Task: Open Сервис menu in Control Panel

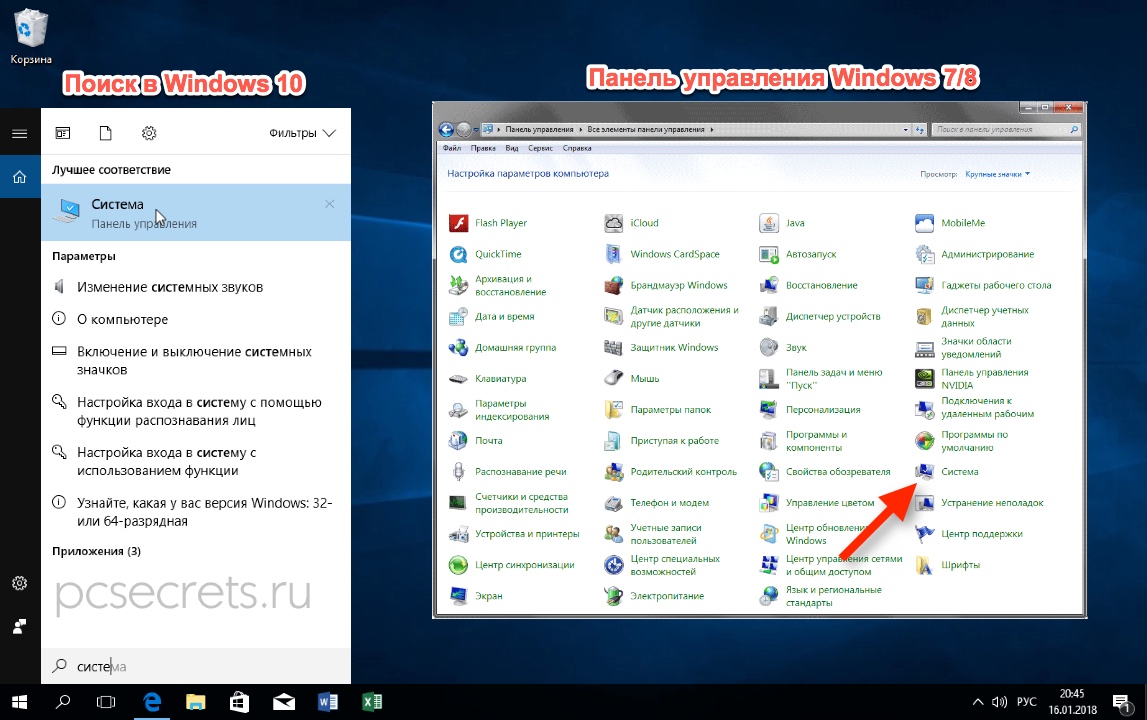Action: (540, 148)
